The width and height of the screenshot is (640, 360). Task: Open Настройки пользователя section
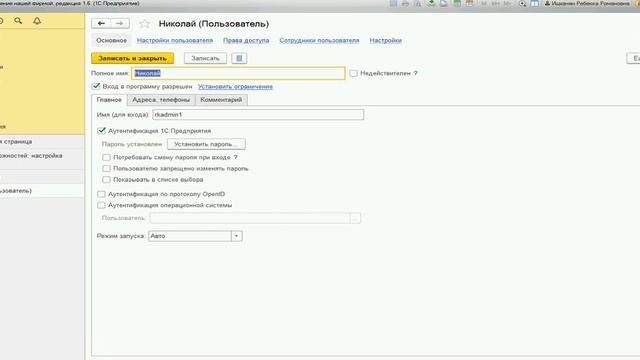[x=175, y=40]
